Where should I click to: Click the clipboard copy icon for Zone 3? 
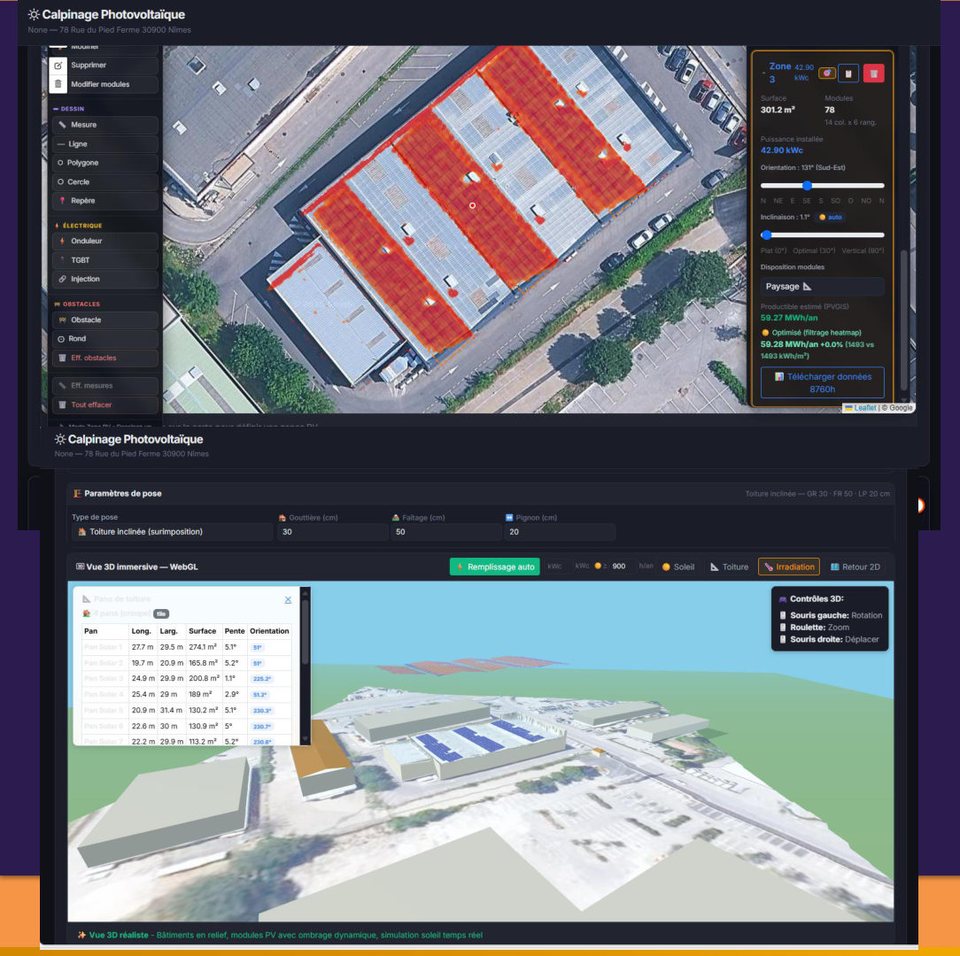click(848, 72)
